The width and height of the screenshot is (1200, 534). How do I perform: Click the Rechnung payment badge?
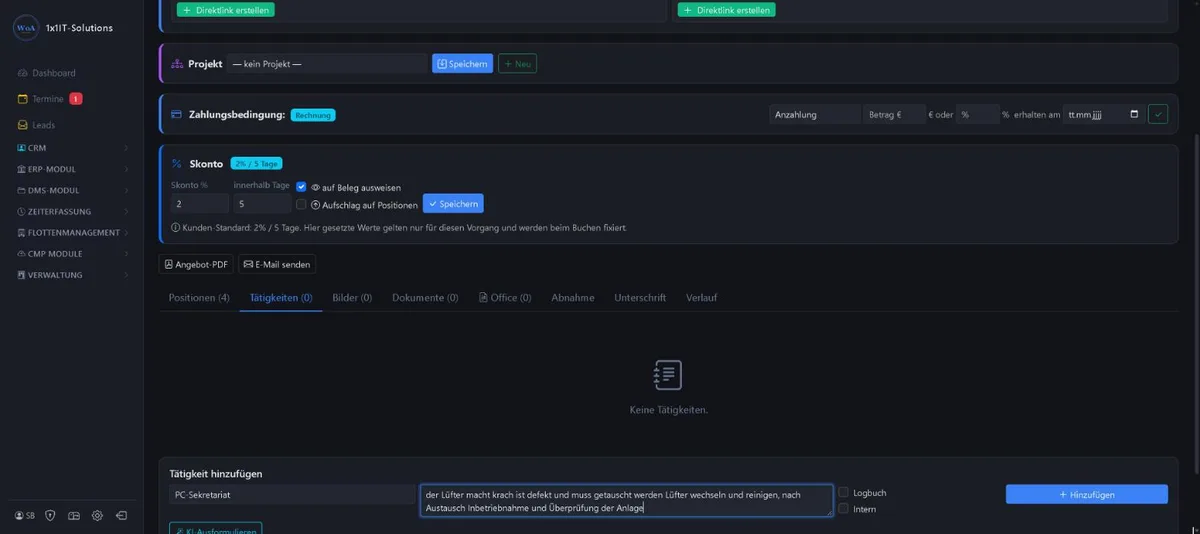click(x=313, y=115)
